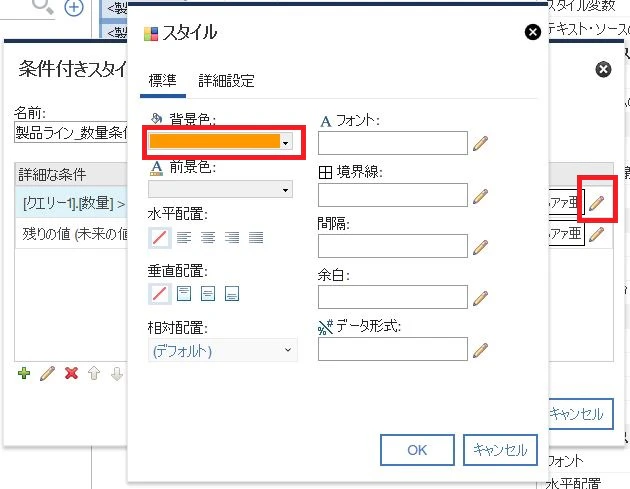The image size is (630, 489).
Task: Edit style of [クエリー1].[数量] row pencil
Action: pyautogui.click(x=597, y=203)
